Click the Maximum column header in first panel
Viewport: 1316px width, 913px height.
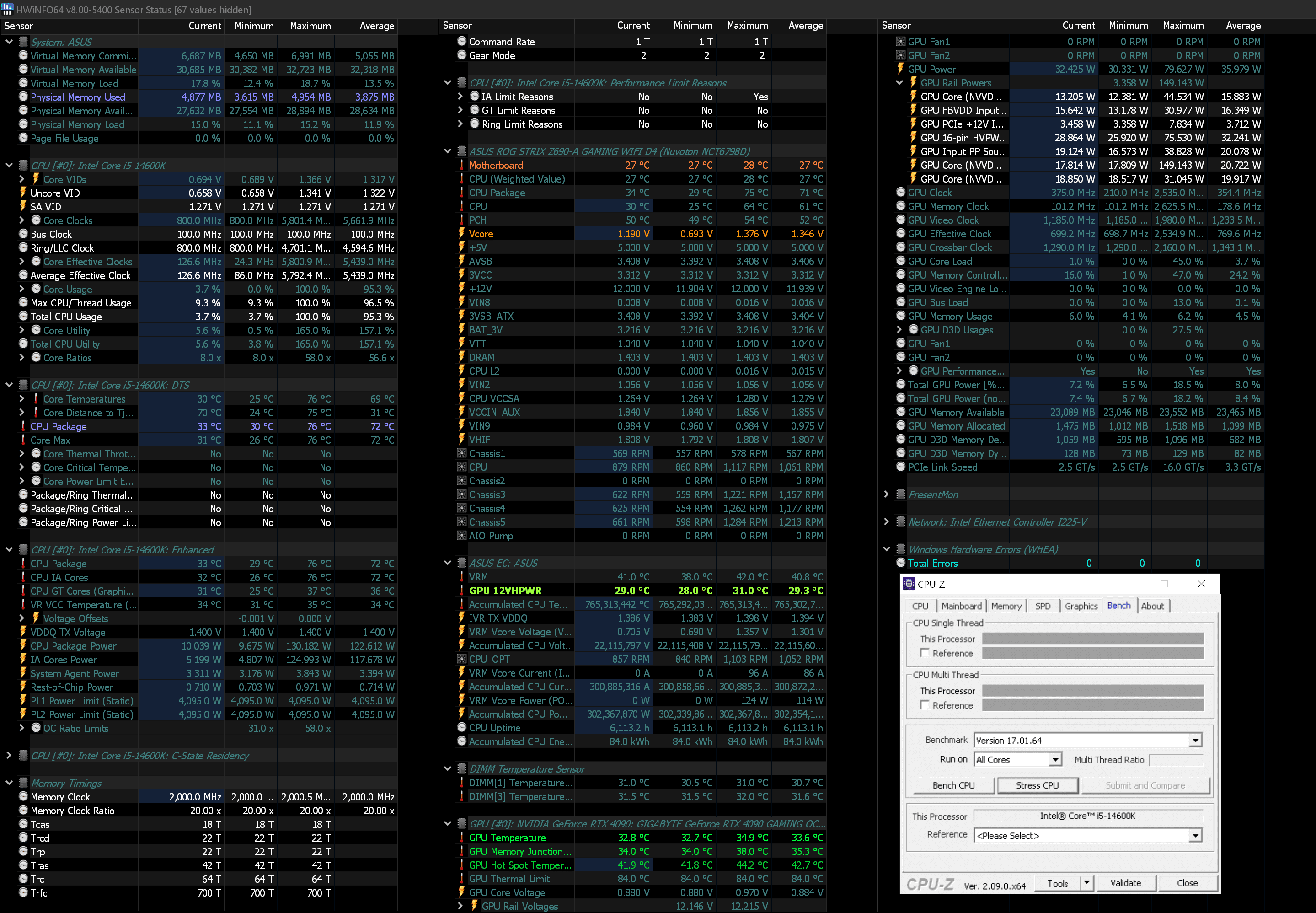click(x=305, y=26)
